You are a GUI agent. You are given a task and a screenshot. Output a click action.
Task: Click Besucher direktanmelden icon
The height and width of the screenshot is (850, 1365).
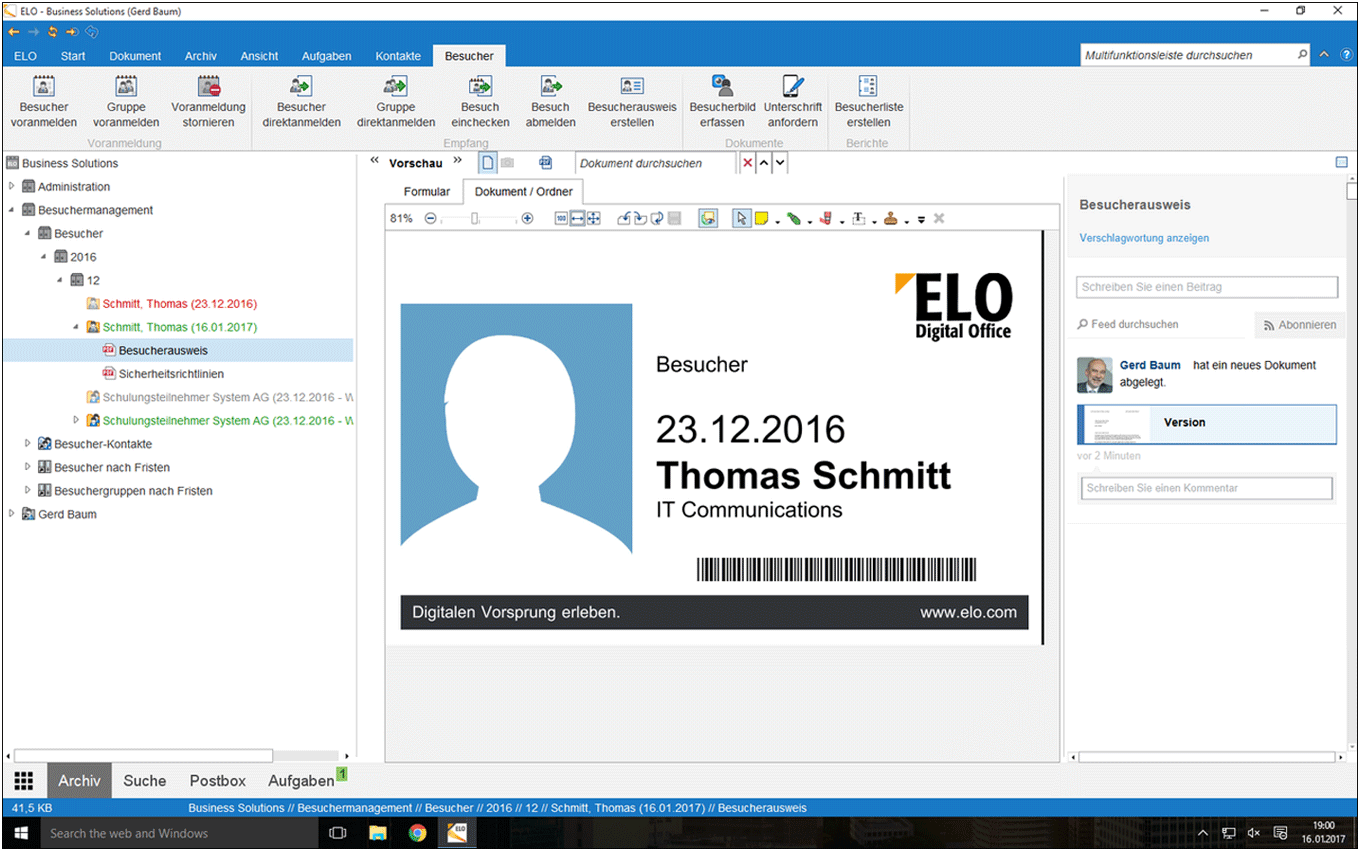pyautogui.click(x=301, y=86)
